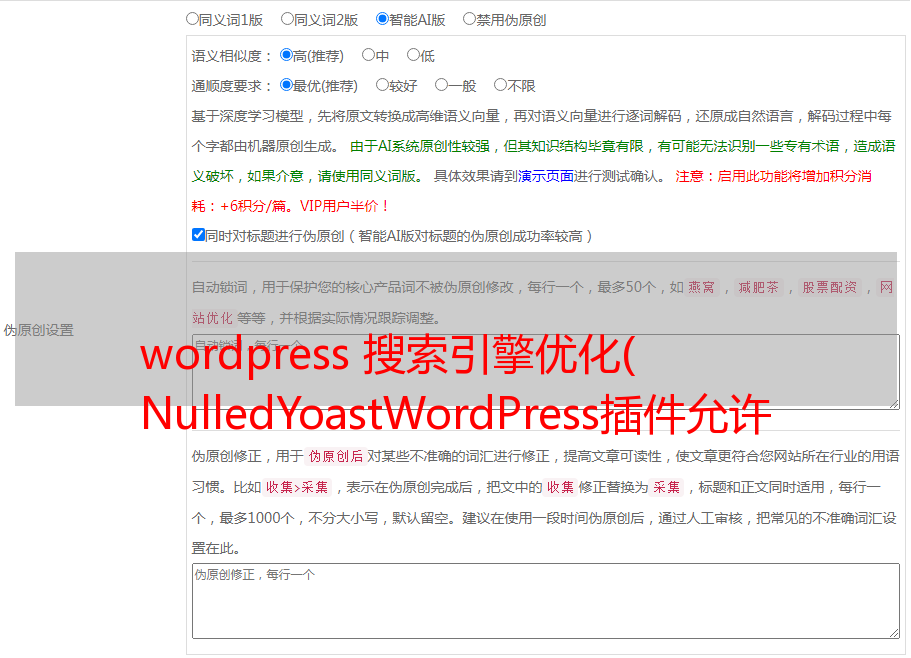The height and width of the screenshot is (658, 911).
Task: Click the 伪原创设置 row label
Action: coord(38,330)
